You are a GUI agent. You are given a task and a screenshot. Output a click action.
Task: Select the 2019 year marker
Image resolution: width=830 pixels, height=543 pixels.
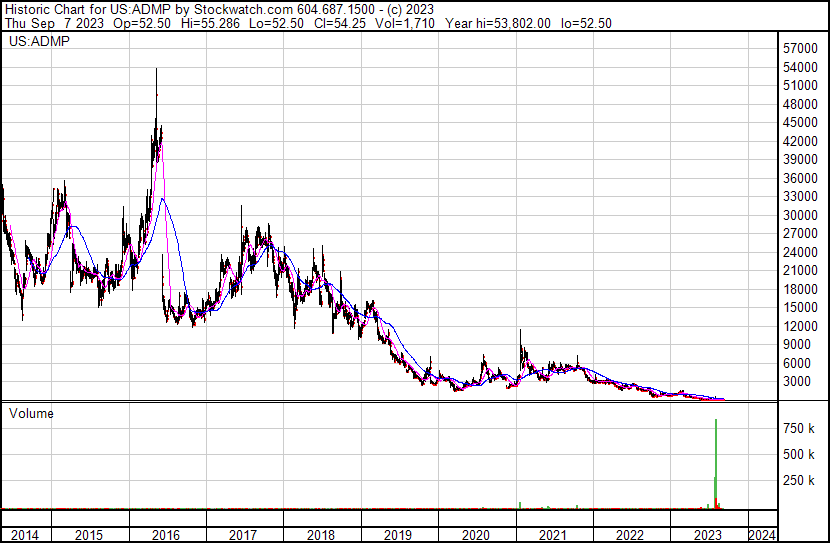[x=397, y=535]
